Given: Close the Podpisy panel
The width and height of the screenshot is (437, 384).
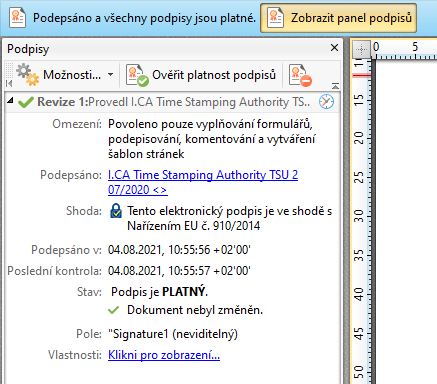Looking at the screenshot, I should (334, 48).
